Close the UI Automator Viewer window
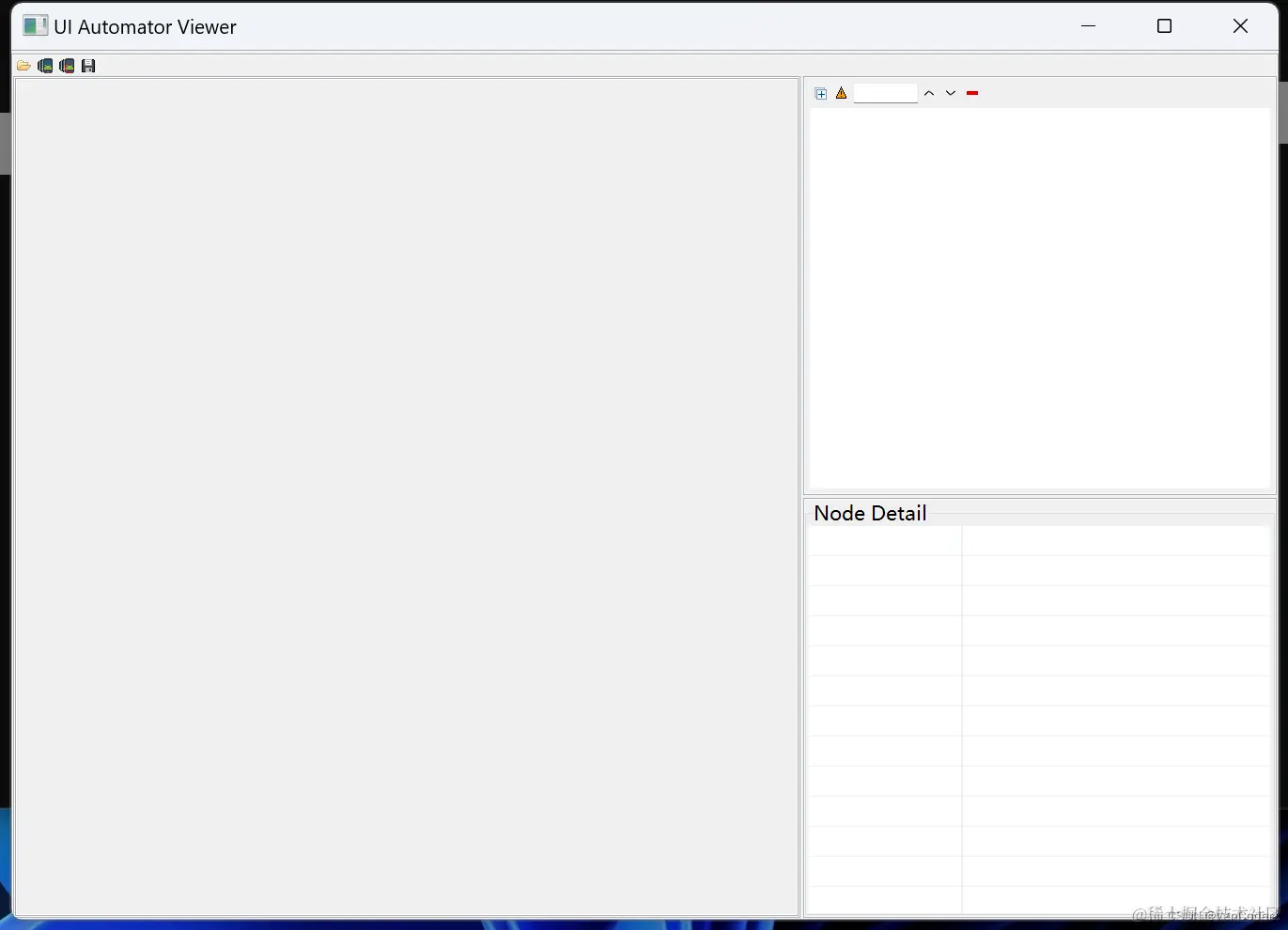This screenshot has width=1288, height=930. (x=1240, y=26)
